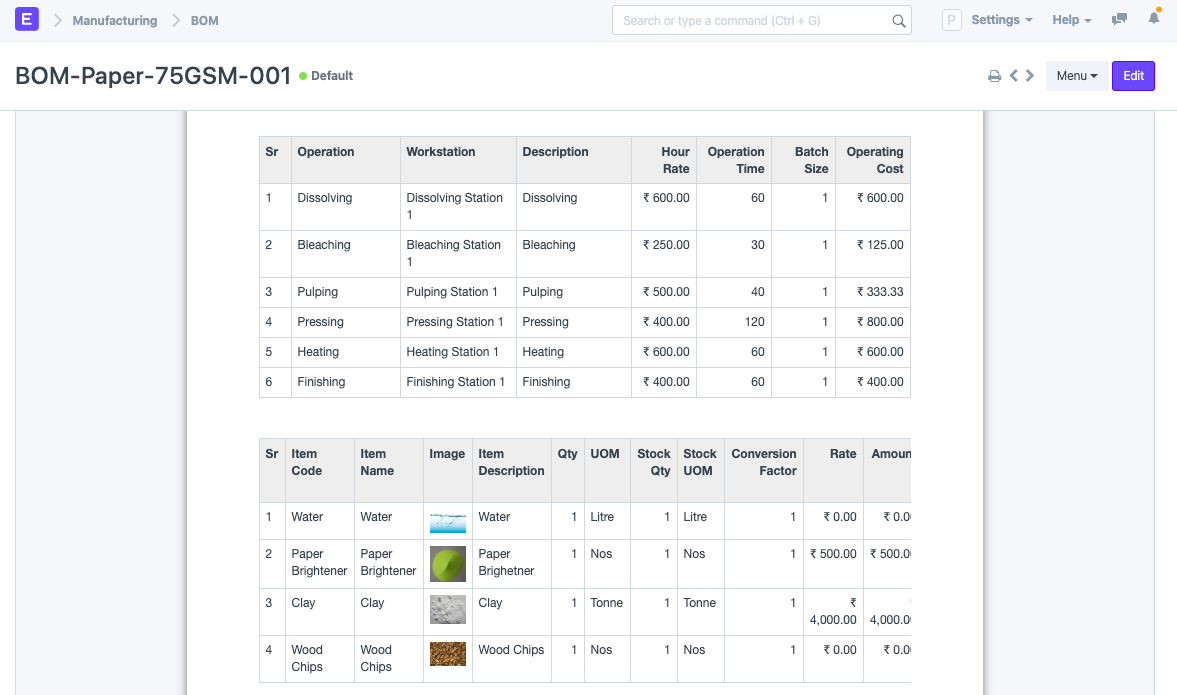Go to next document arrow

point(1030,76)
